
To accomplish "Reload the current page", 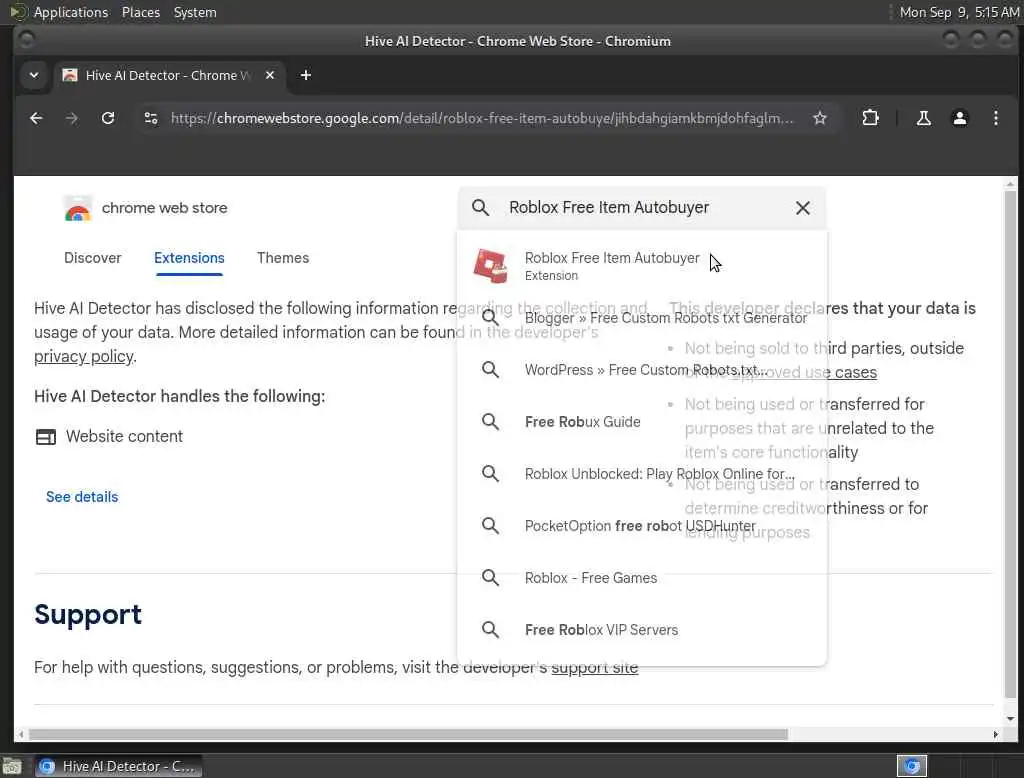I will 108,118.
